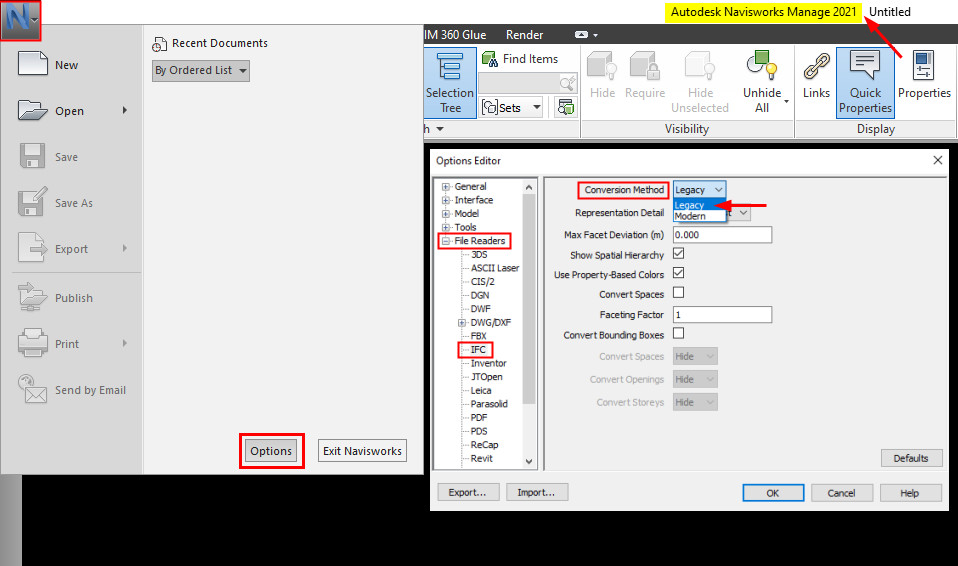Click the Max Facet Deviation input field
The width and height of the screenshot is (958, 566).
click(722, 235)
